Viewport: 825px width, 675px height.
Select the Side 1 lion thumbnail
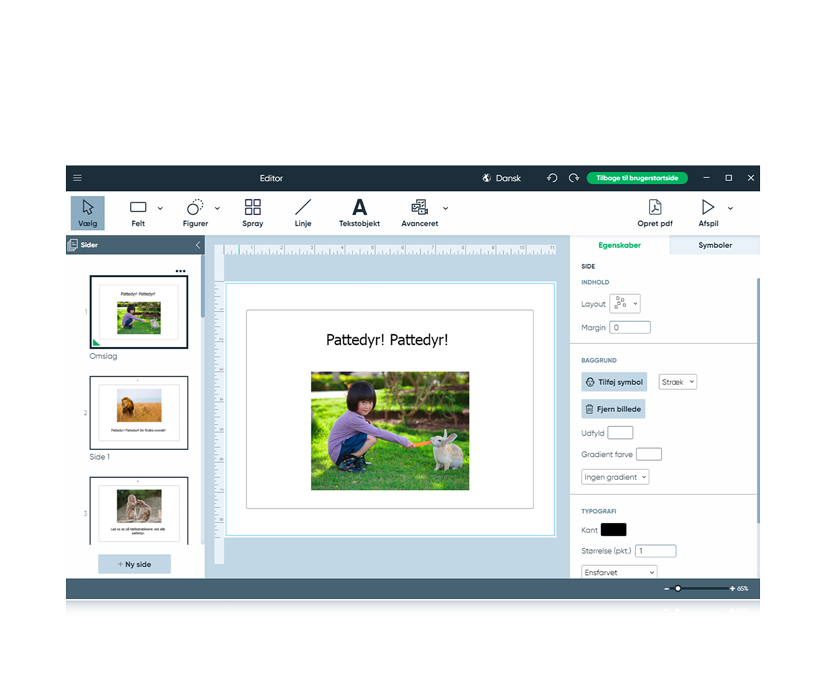coord(139,412)
